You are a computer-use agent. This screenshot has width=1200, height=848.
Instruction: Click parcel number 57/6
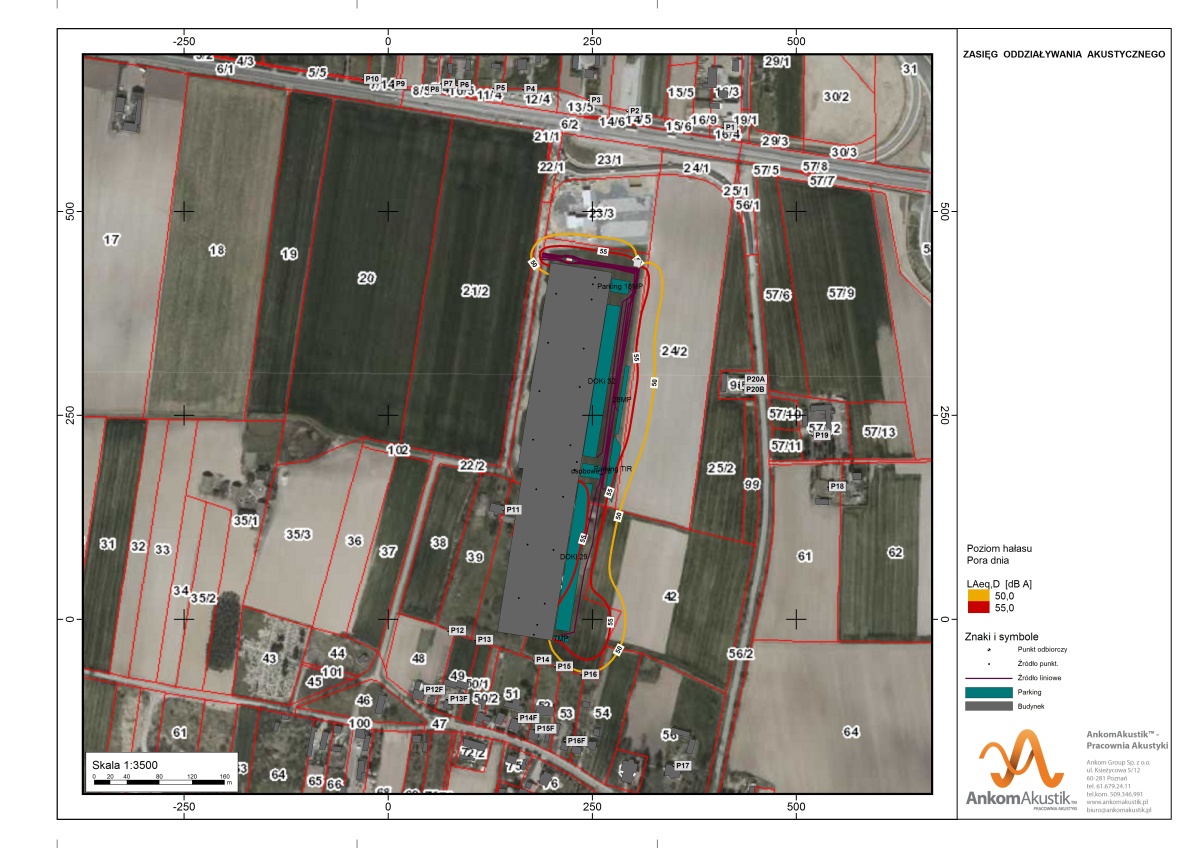click(777, 295)
